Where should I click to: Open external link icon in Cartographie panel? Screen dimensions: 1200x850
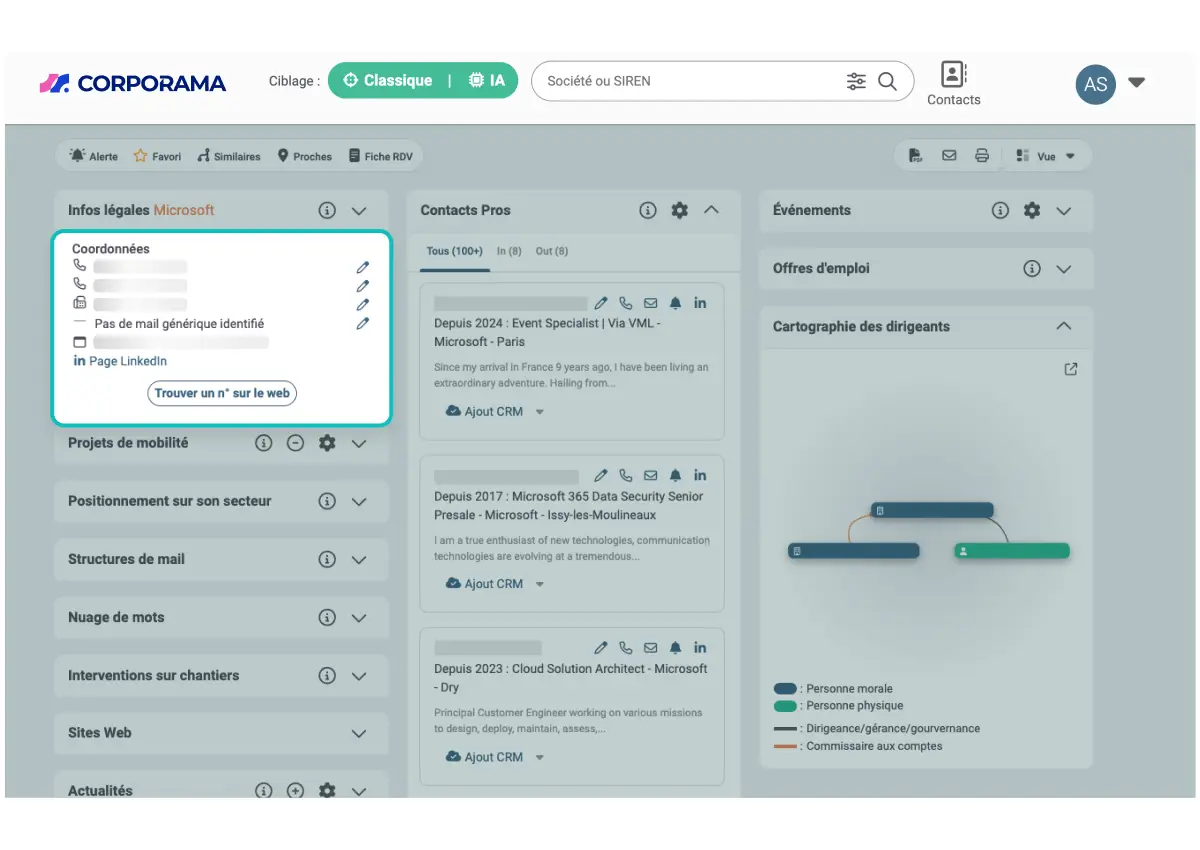point(1071,369)
